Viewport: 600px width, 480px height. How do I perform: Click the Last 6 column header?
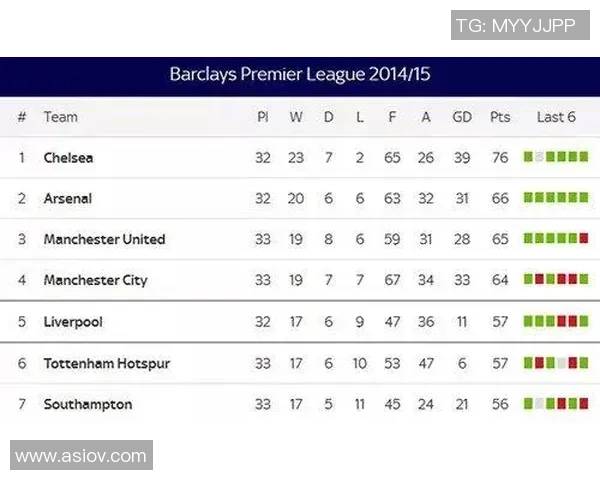point(556,117)
